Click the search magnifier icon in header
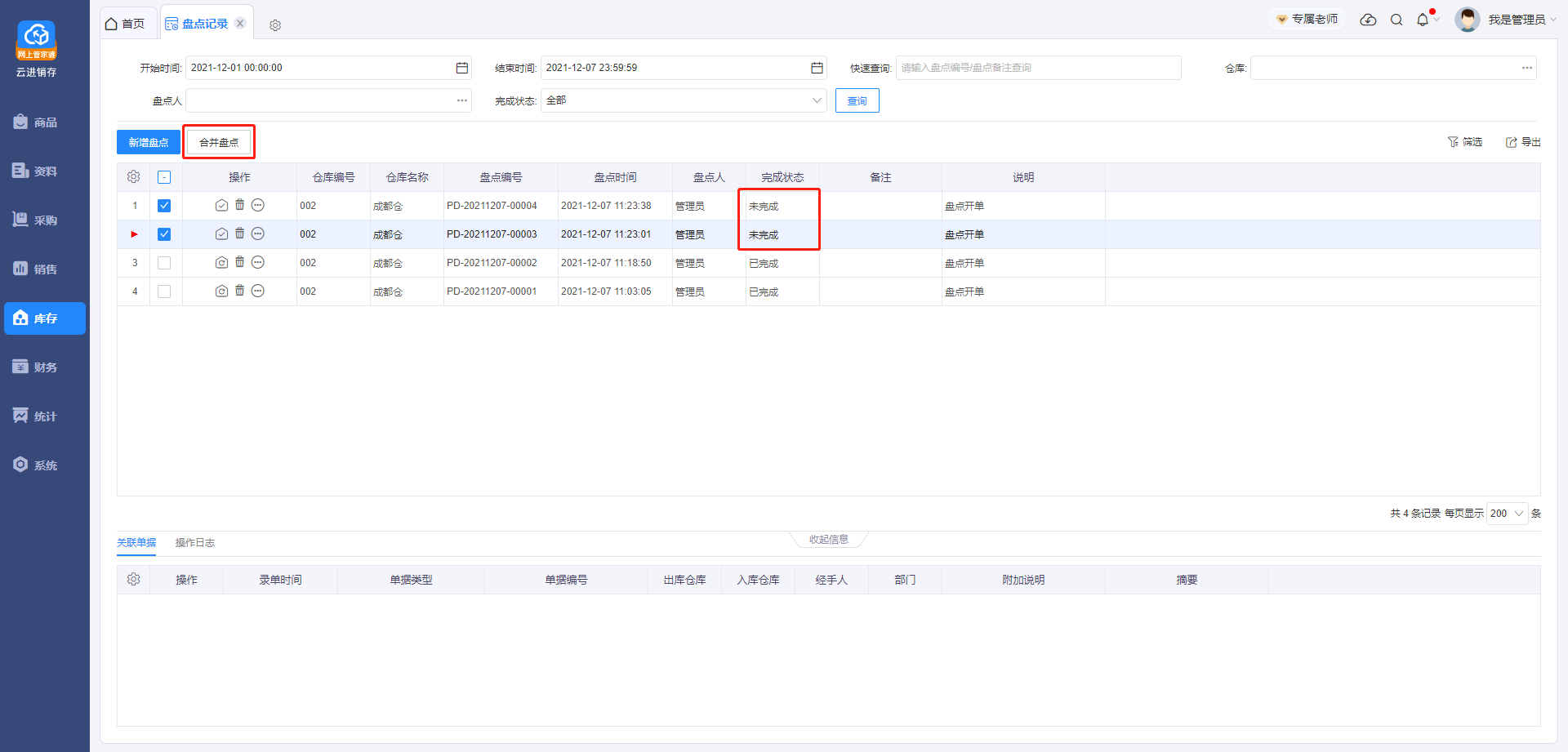Viewport: 1568px width, 752px height. 1396,20
